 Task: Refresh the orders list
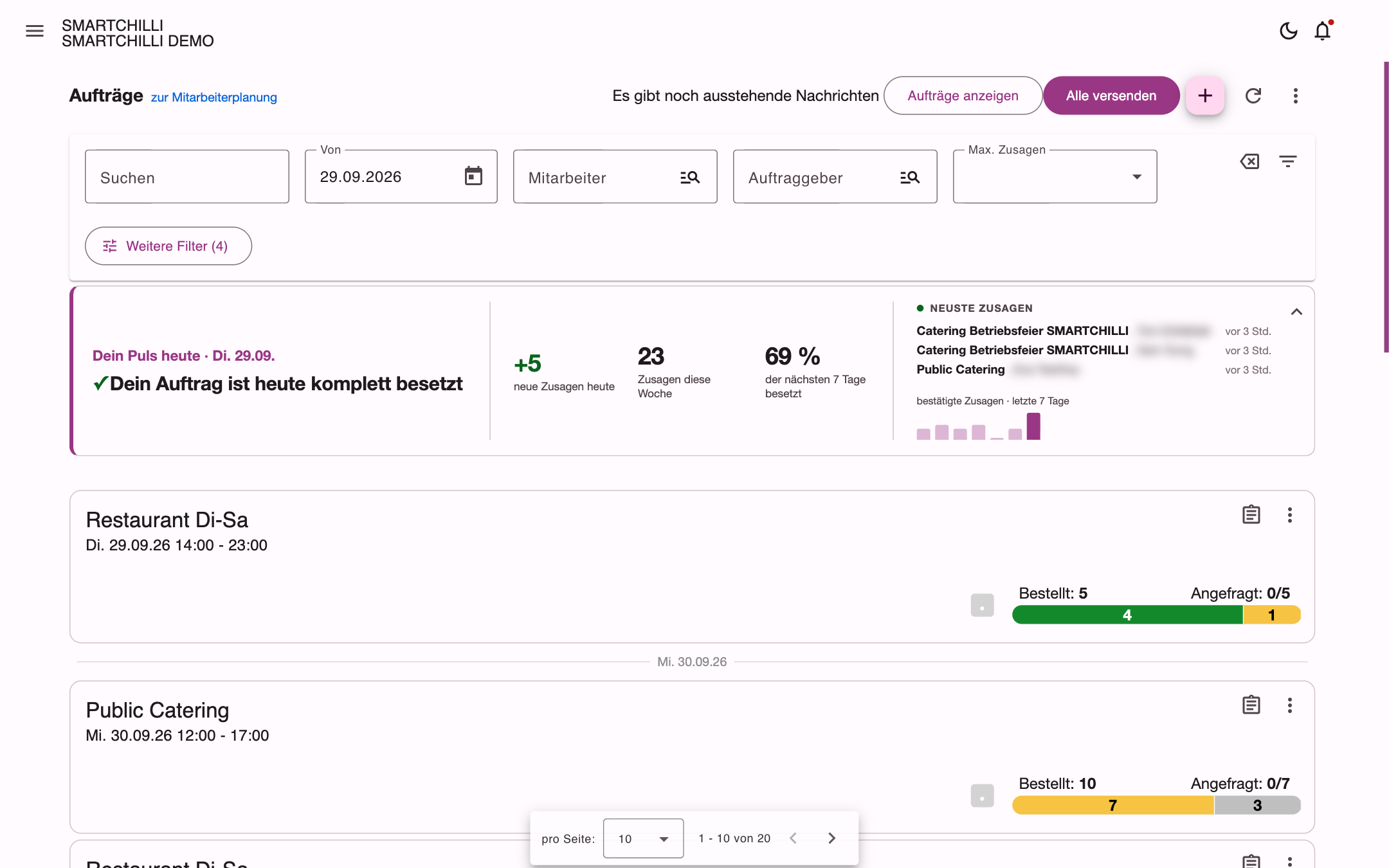[1253, 96]
